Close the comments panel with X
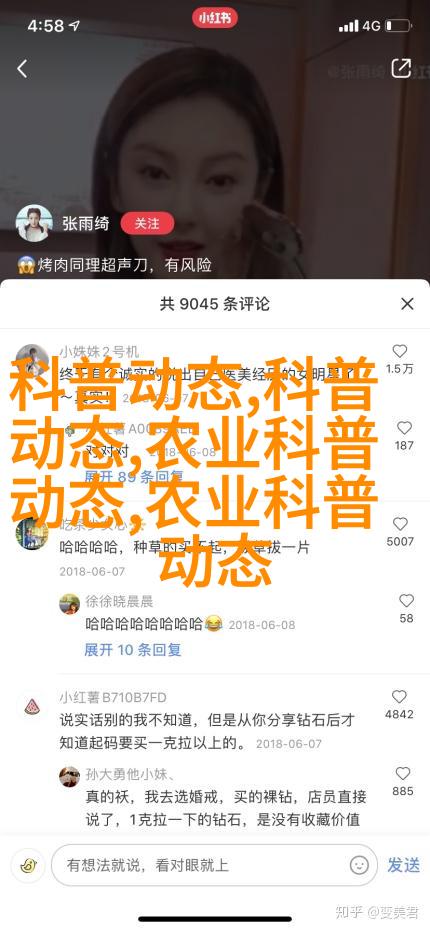Screen dimensions: 430x931 point(407,304)
